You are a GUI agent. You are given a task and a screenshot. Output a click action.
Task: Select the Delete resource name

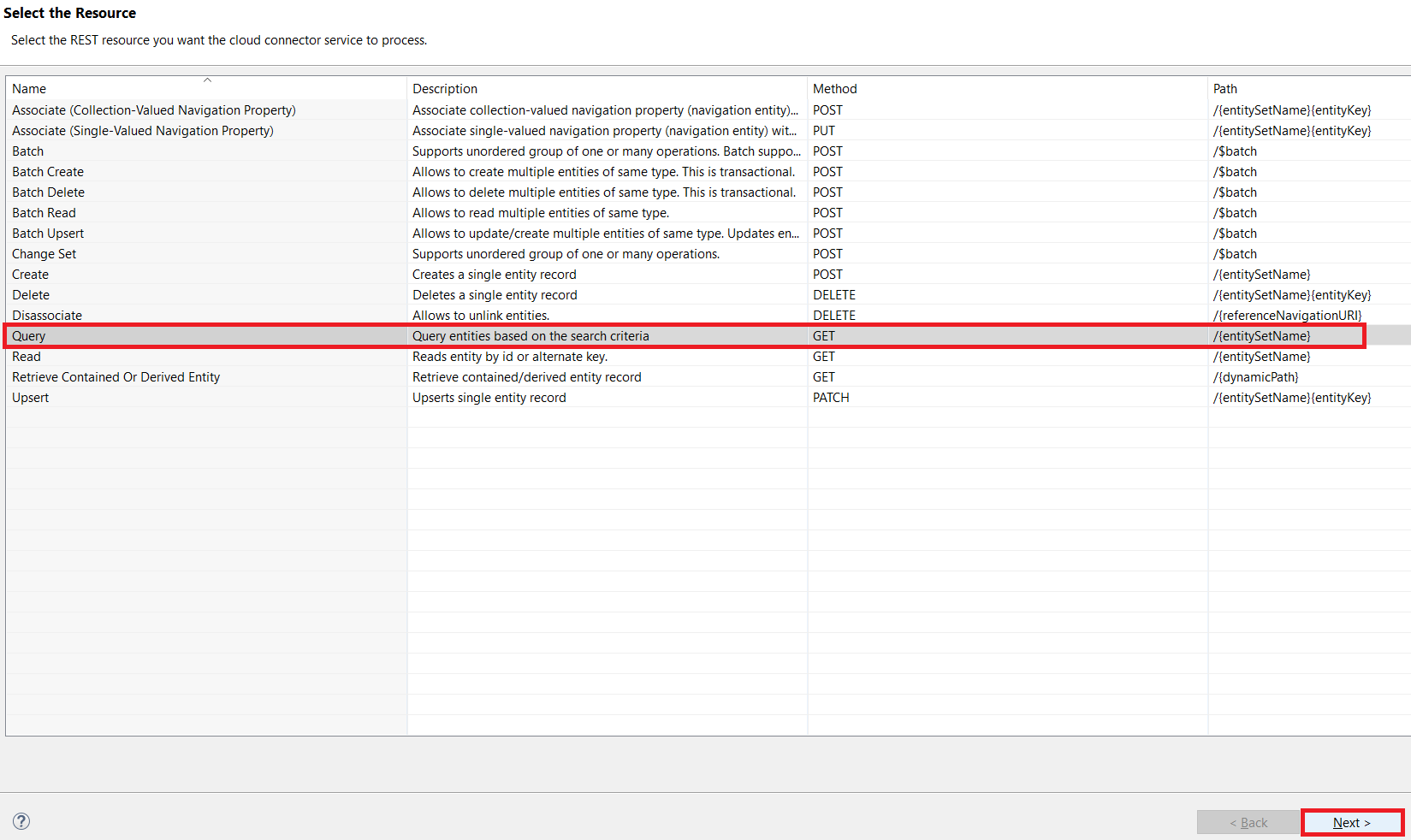click(31, 295)
